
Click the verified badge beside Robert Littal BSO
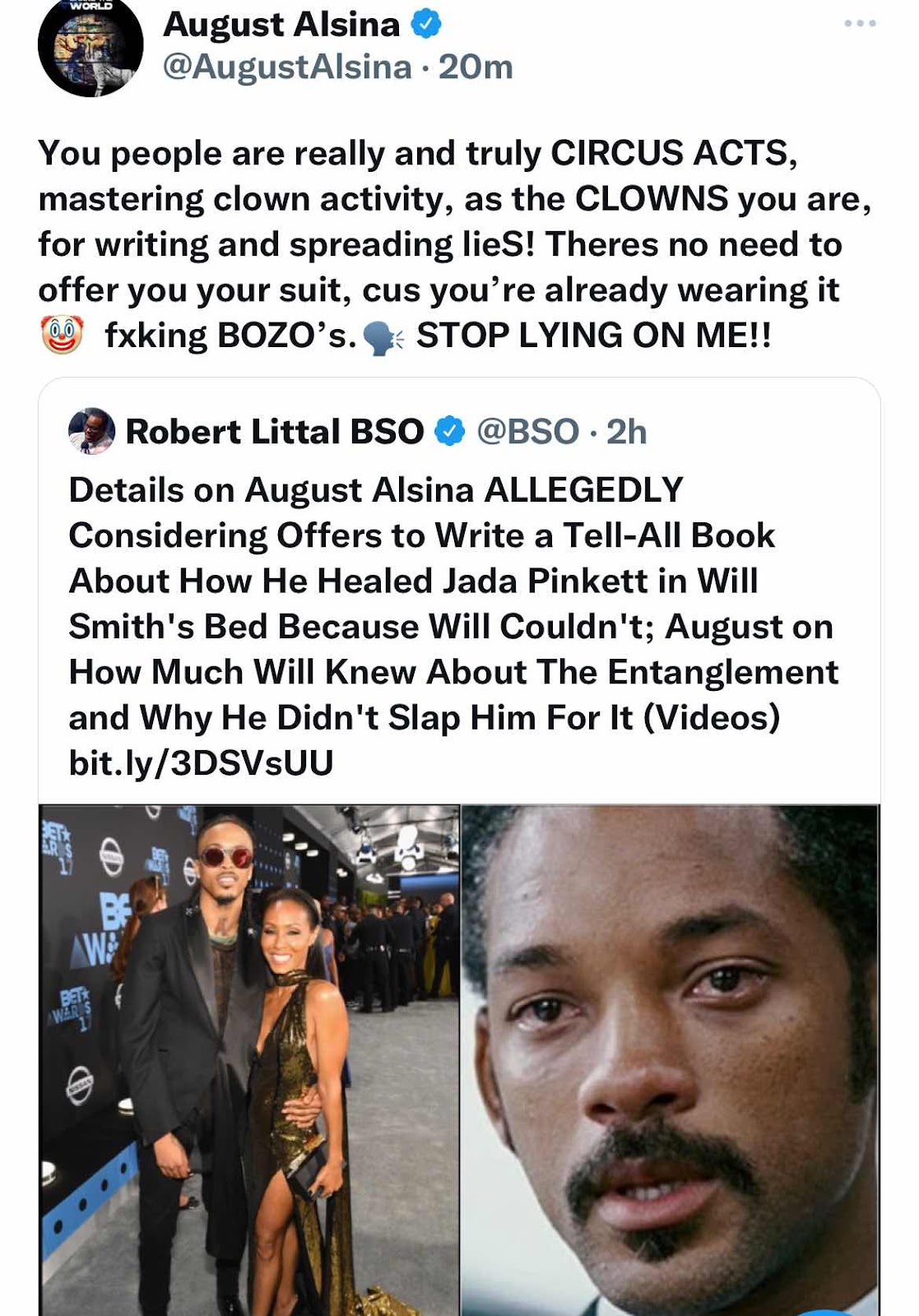[x=449, y=431]
